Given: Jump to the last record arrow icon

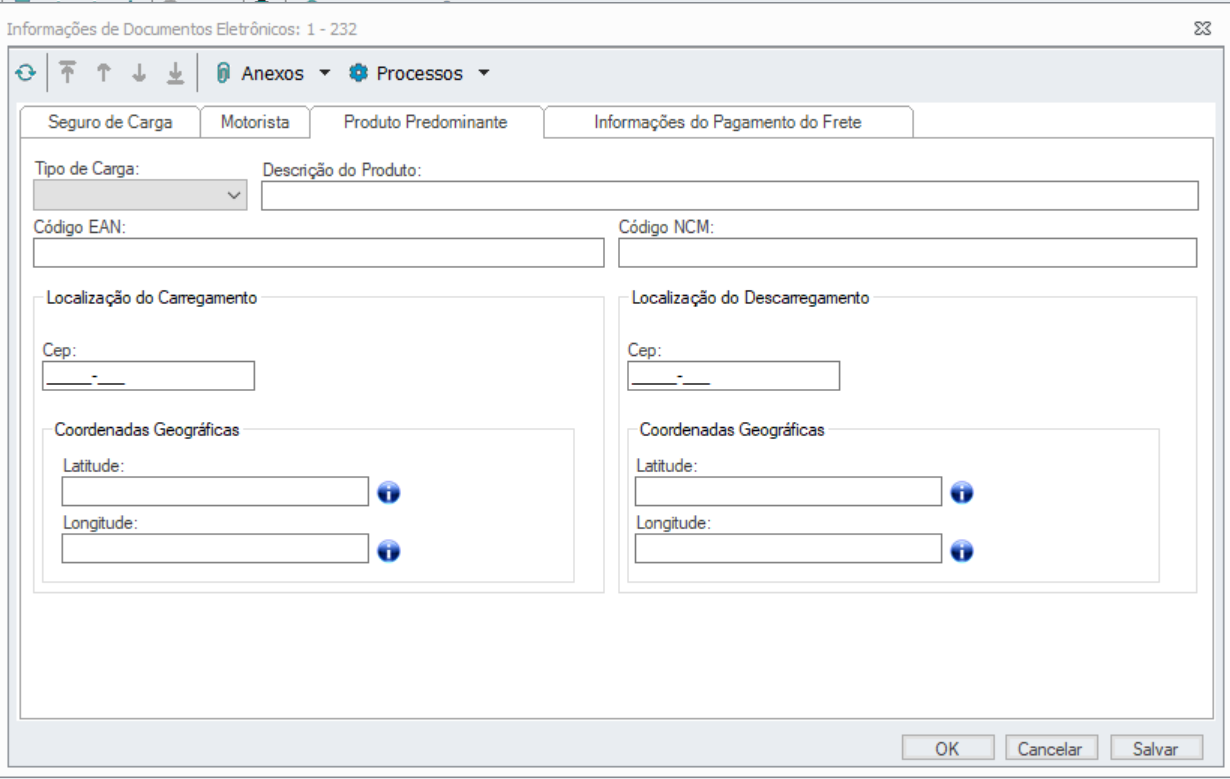Looking at the screenshot, I should 175,73.
